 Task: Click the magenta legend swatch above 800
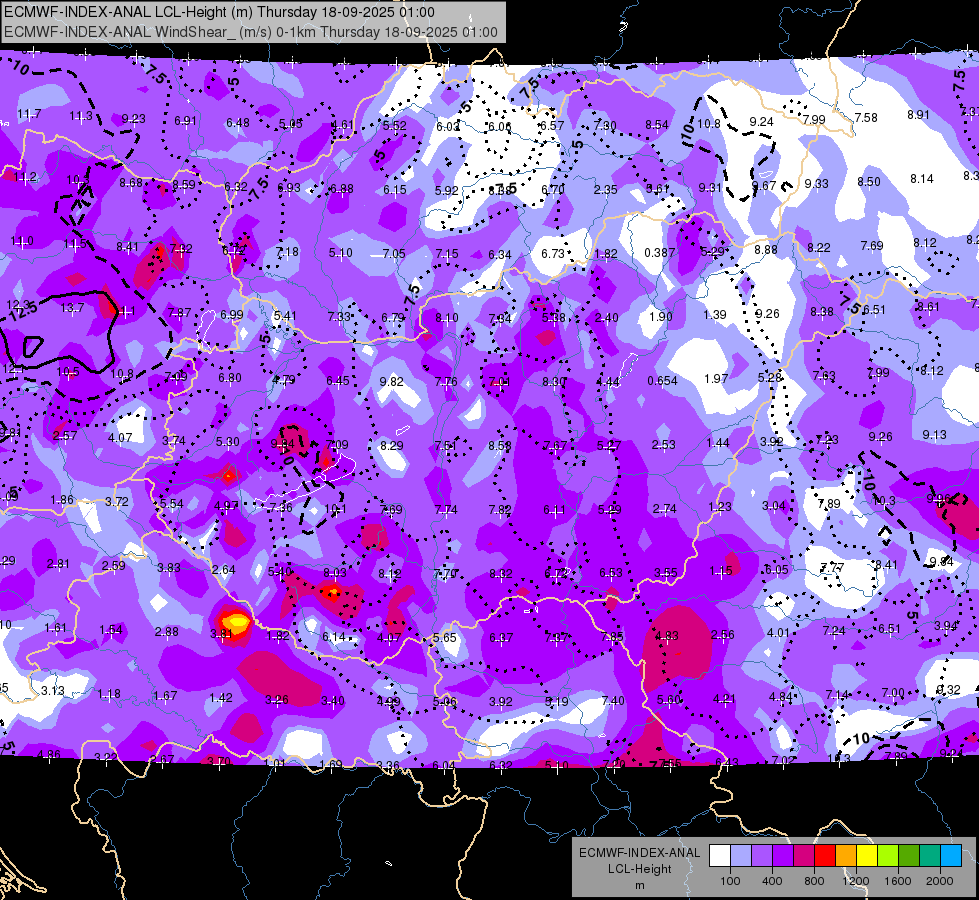coord(804,856)
